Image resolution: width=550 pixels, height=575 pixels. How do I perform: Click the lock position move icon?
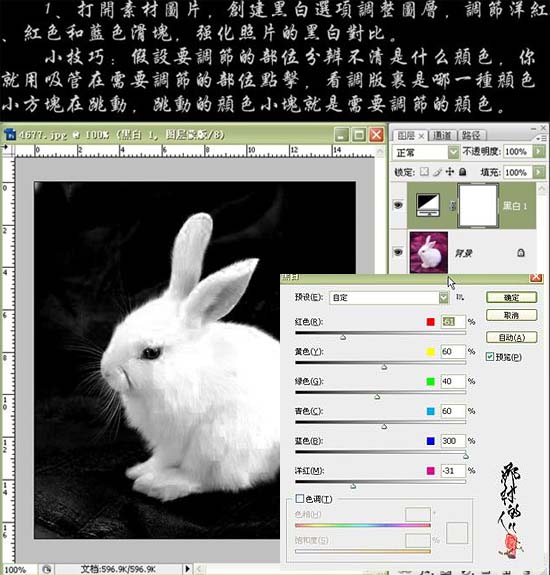pyautogui.click(x=450, y=171)
